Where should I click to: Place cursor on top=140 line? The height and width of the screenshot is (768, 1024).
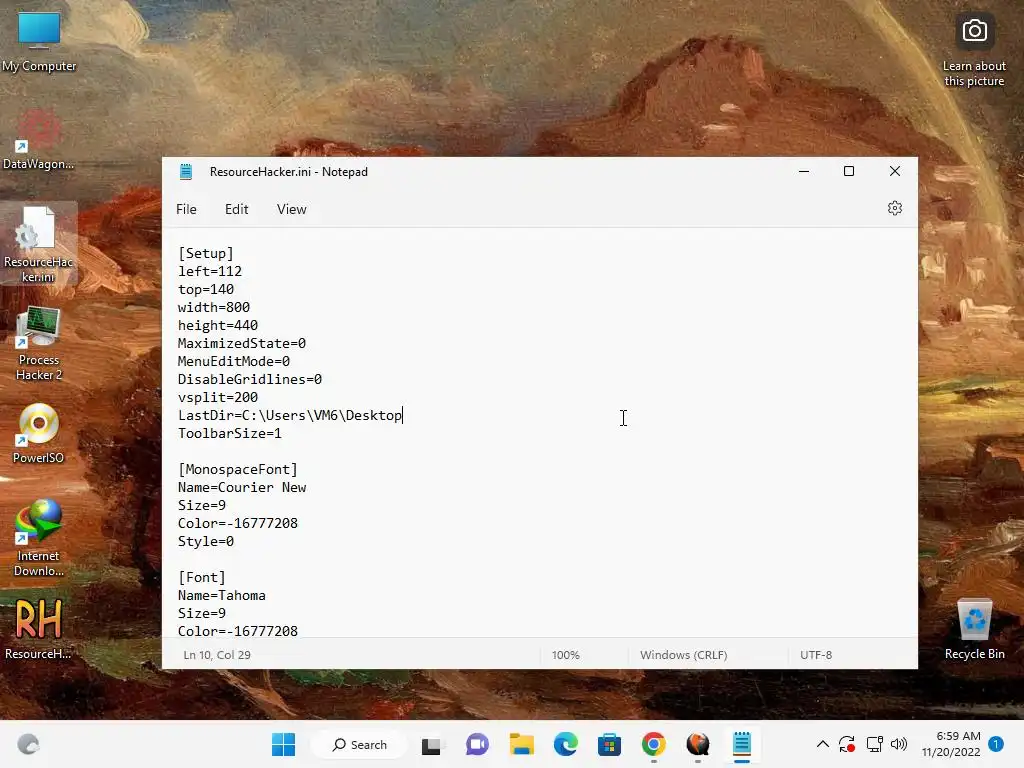tap(206, 289)
